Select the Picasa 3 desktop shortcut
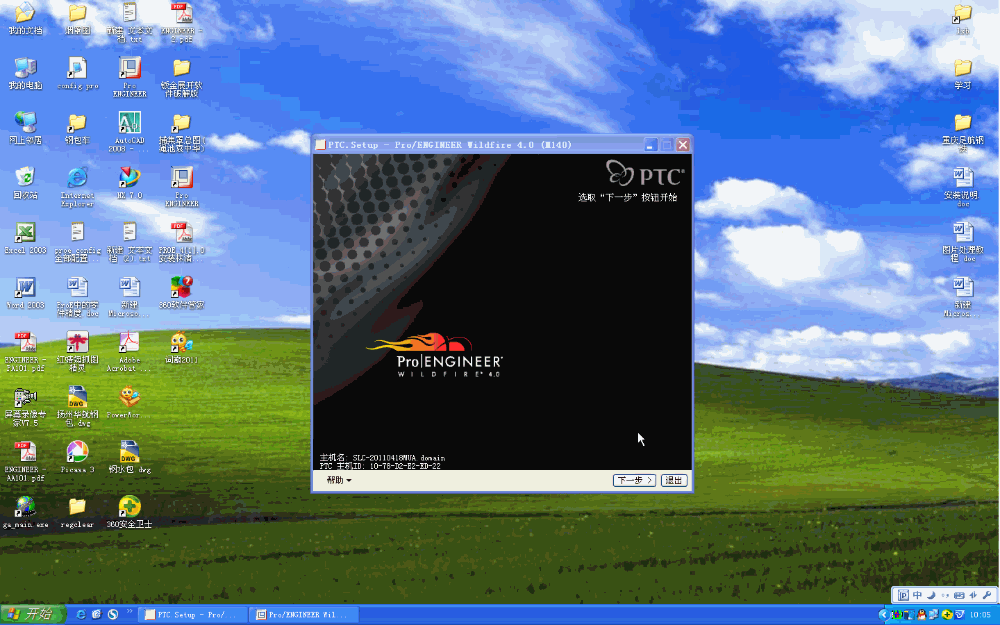This screenshot has height=625, width=1000. tap(77, 458)
